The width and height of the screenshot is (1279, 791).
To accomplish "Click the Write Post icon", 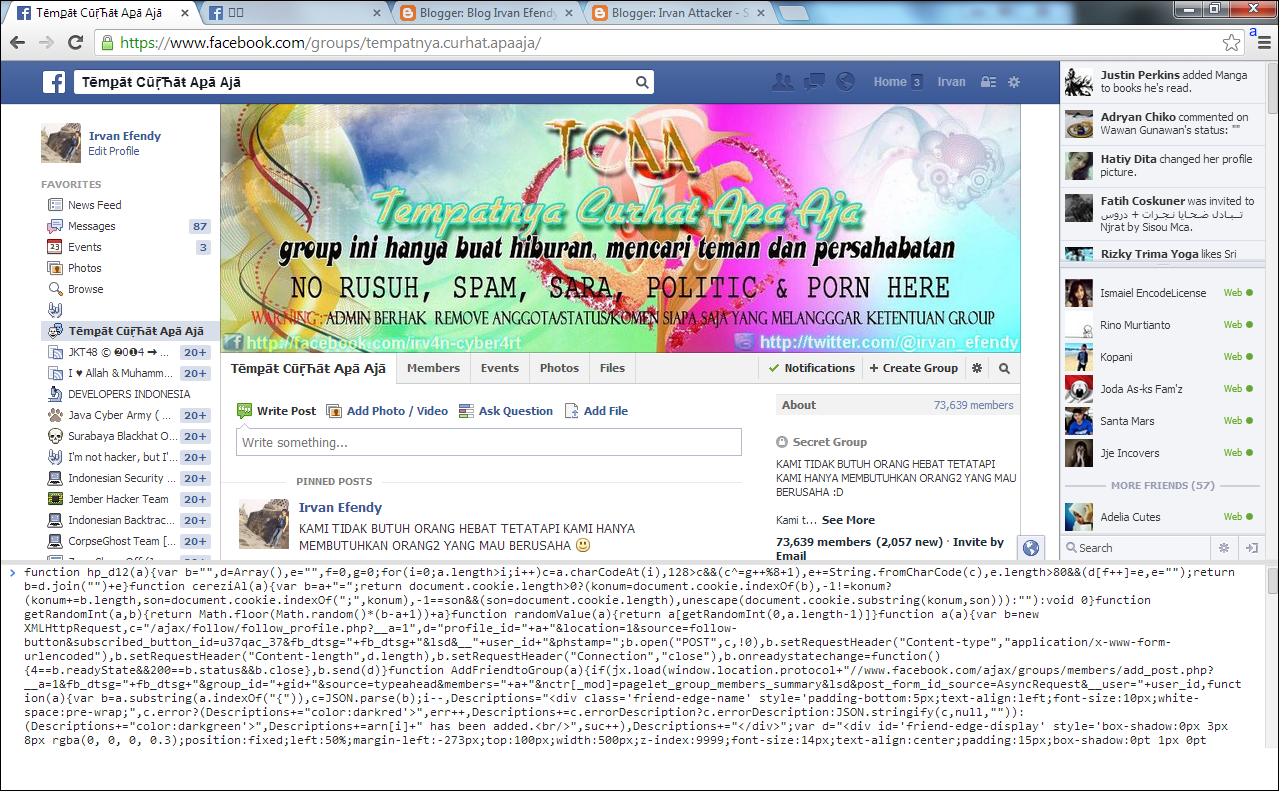I will 245,411.
